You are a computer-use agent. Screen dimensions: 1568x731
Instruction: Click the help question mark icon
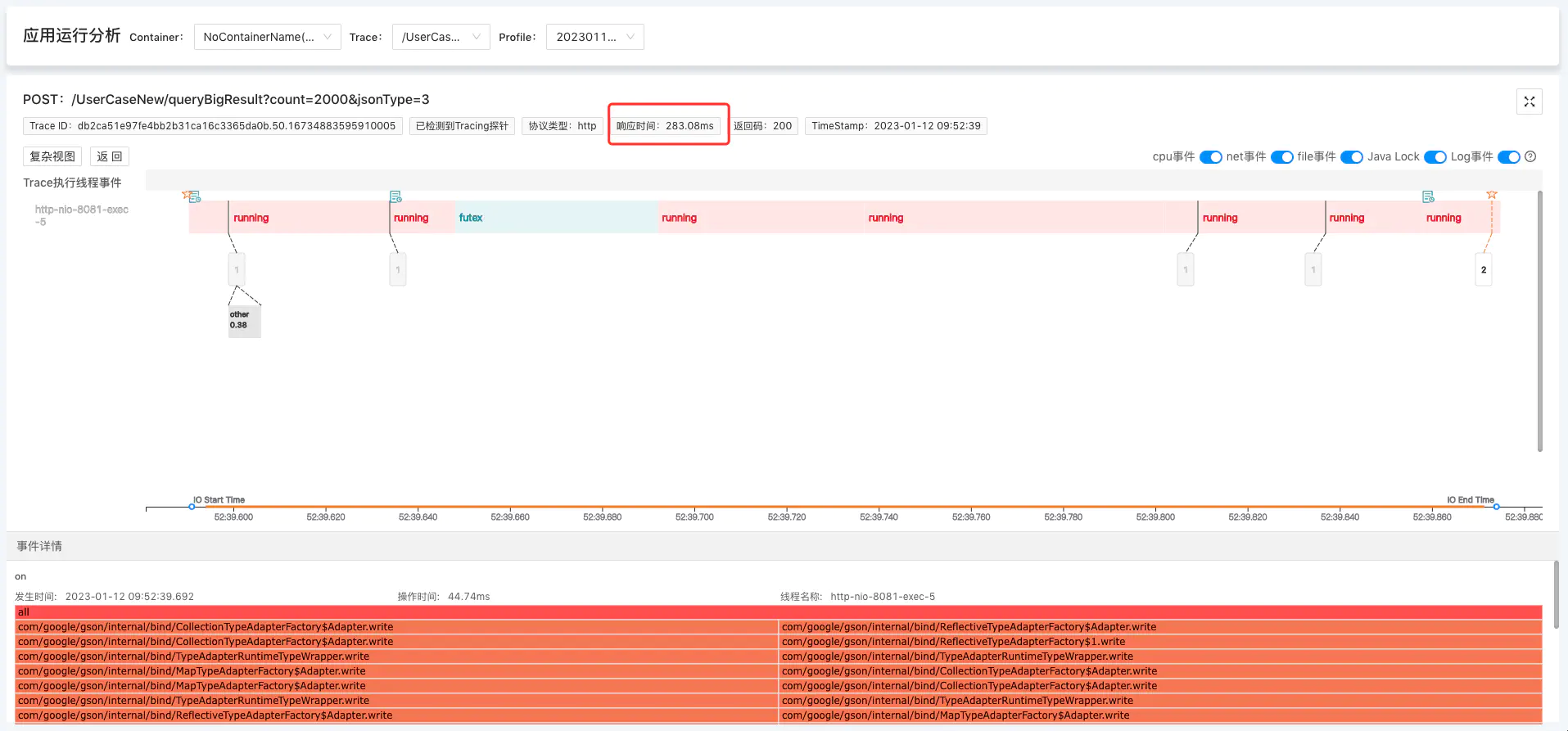(1530, 156)
